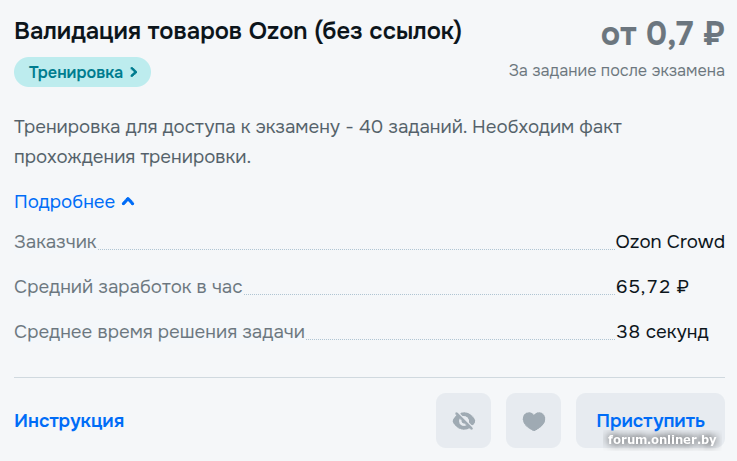737x461 pixels.
Task: Select the Ozon Crowd customer value
Action: 670,242
